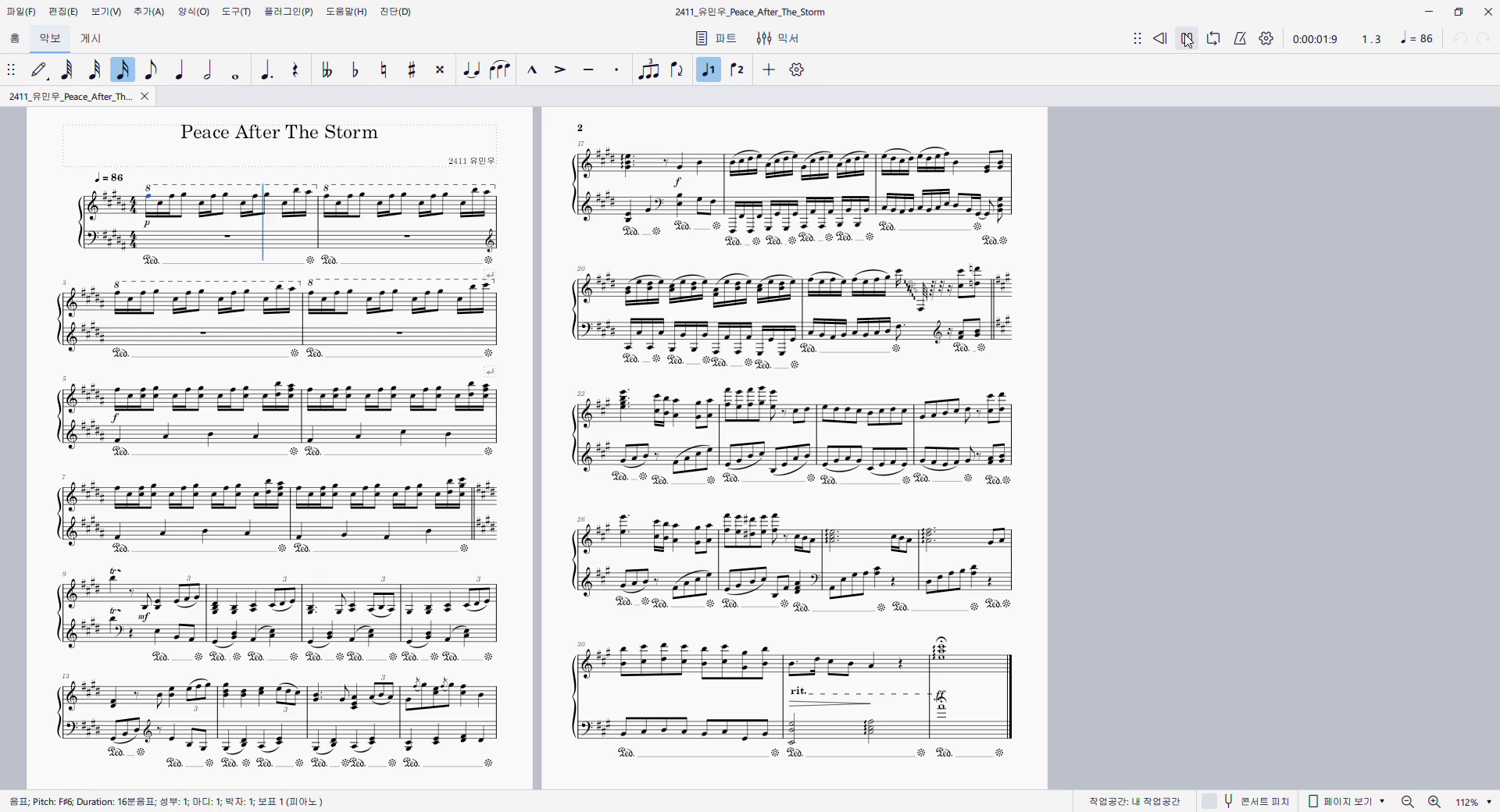Apply the sharp accidental
Image resolution: width=1500 pixels, height=812 pixels.
[x=411, y=70]
